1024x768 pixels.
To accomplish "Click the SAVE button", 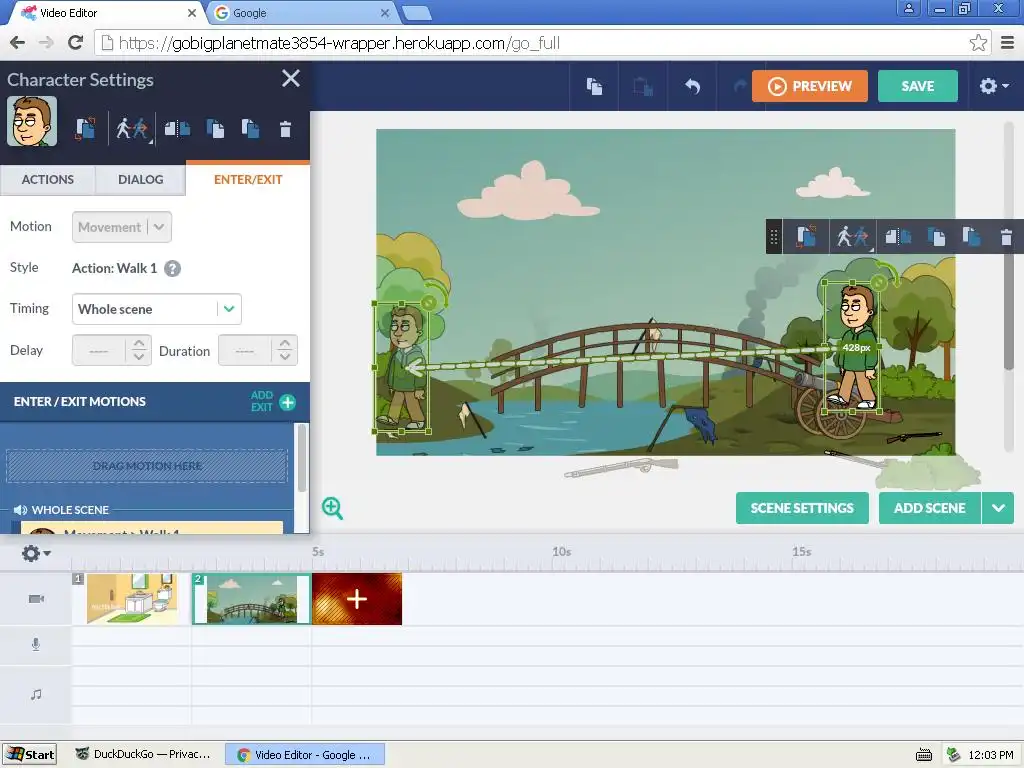I will [x=918, y=86].
